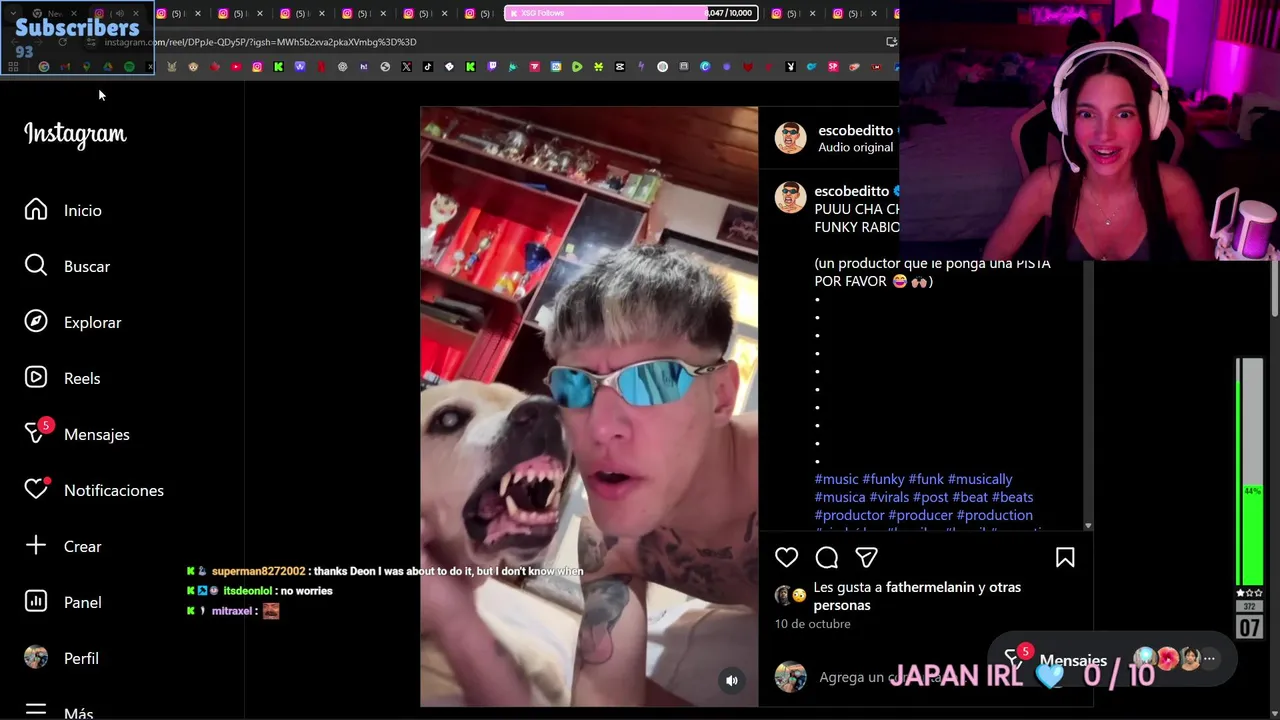Click install app icon in address bar
This screenshot has width=1280, height=720.
891,42
